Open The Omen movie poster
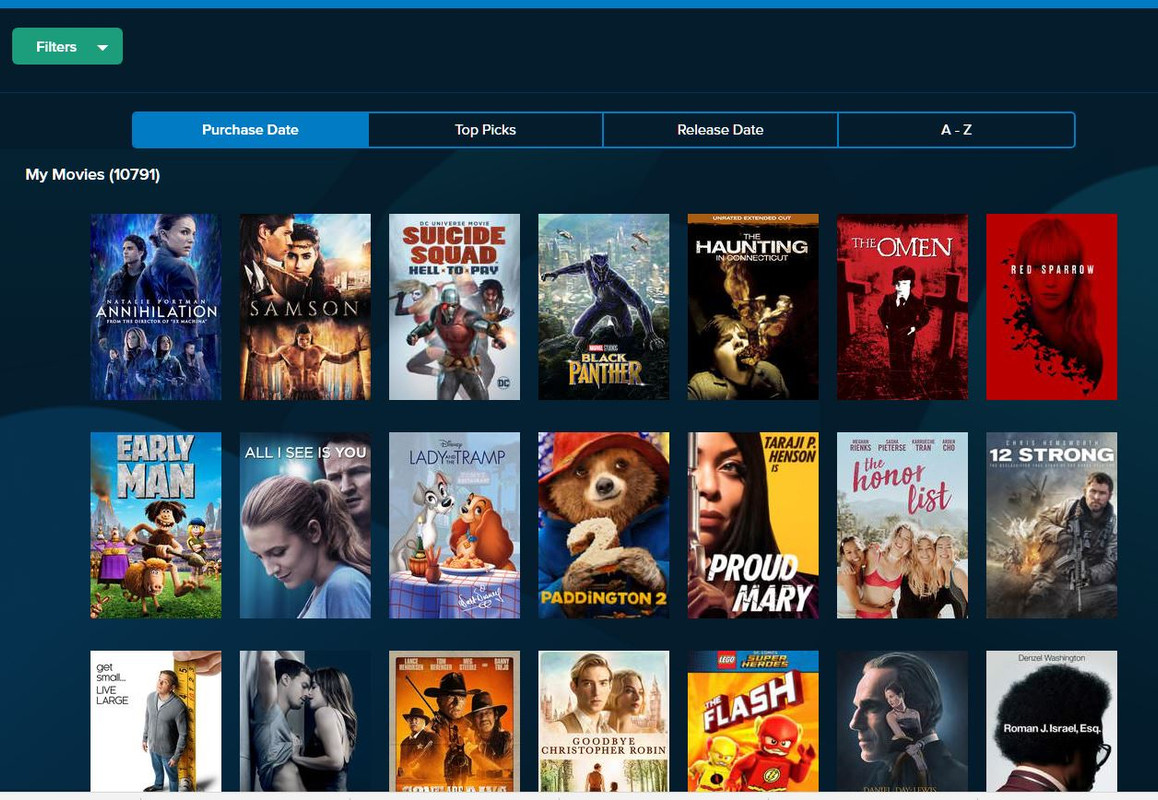 point(902,307)
